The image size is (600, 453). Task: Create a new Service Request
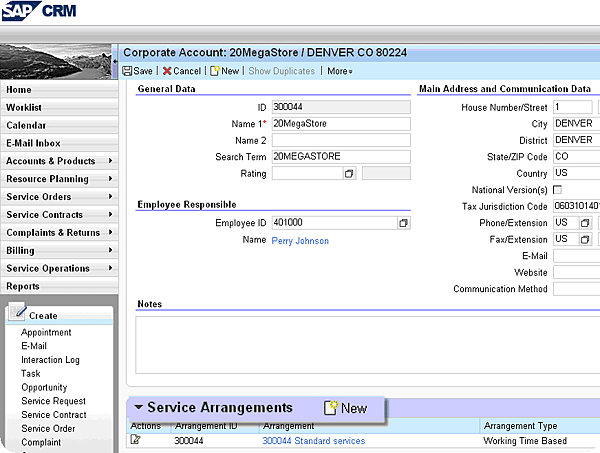pos(53,401)
